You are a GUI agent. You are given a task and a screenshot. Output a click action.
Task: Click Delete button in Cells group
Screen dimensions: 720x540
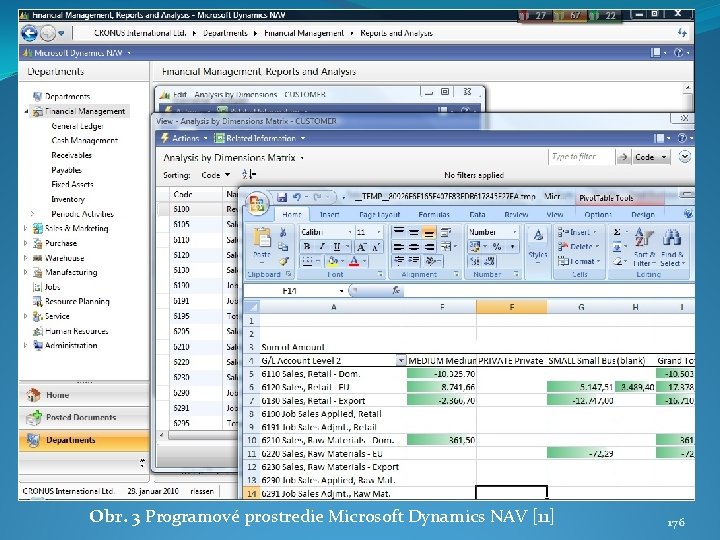coord(579,247)
